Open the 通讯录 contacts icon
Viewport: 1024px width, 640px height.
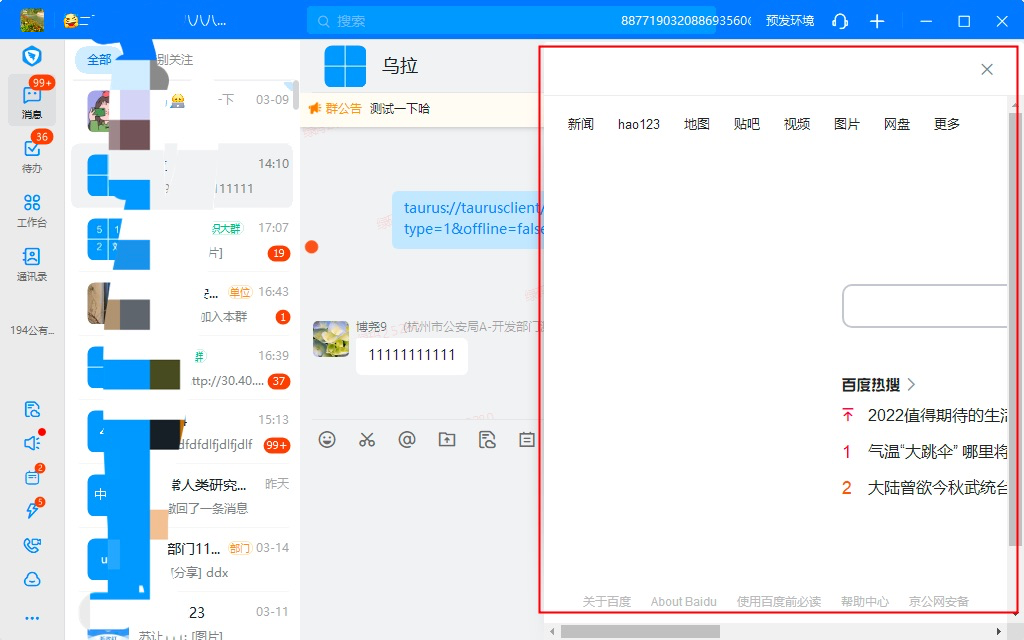(32, 264)
